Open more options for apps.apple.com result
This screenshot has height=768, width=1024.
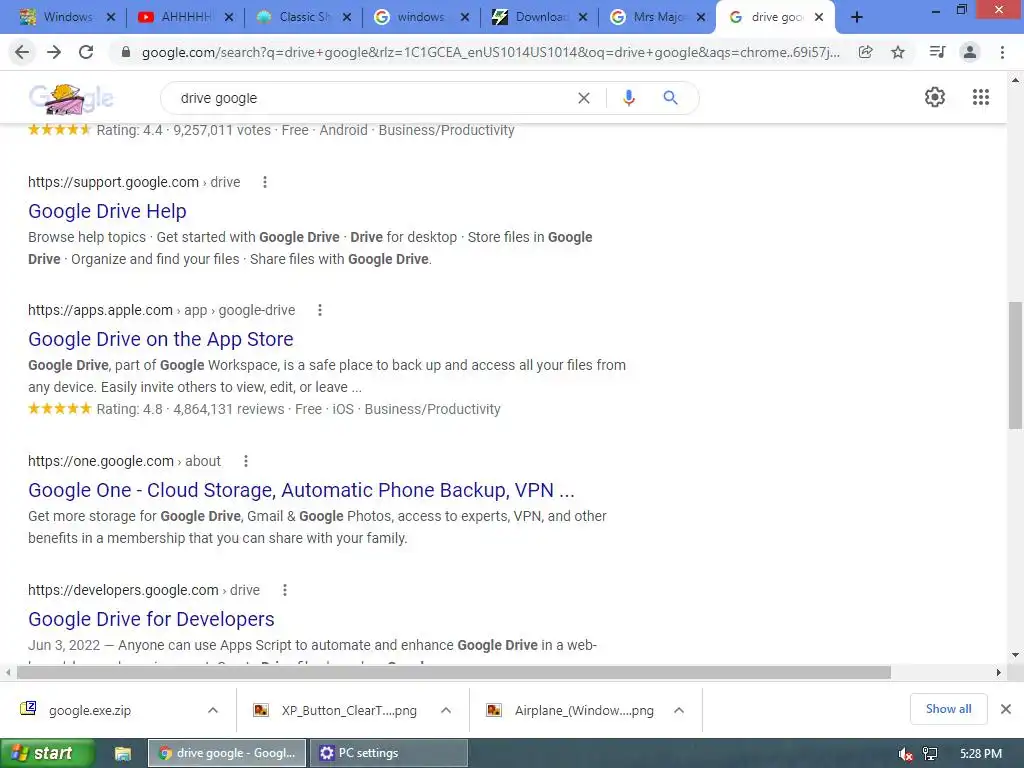pos(319,310)
